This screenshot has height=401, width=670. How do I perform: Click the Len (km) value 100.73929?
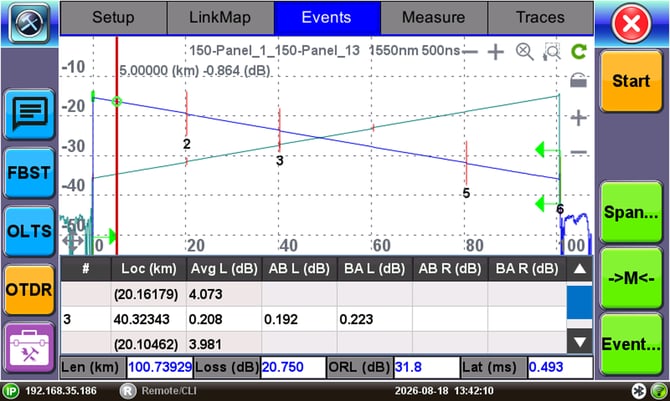160,367
